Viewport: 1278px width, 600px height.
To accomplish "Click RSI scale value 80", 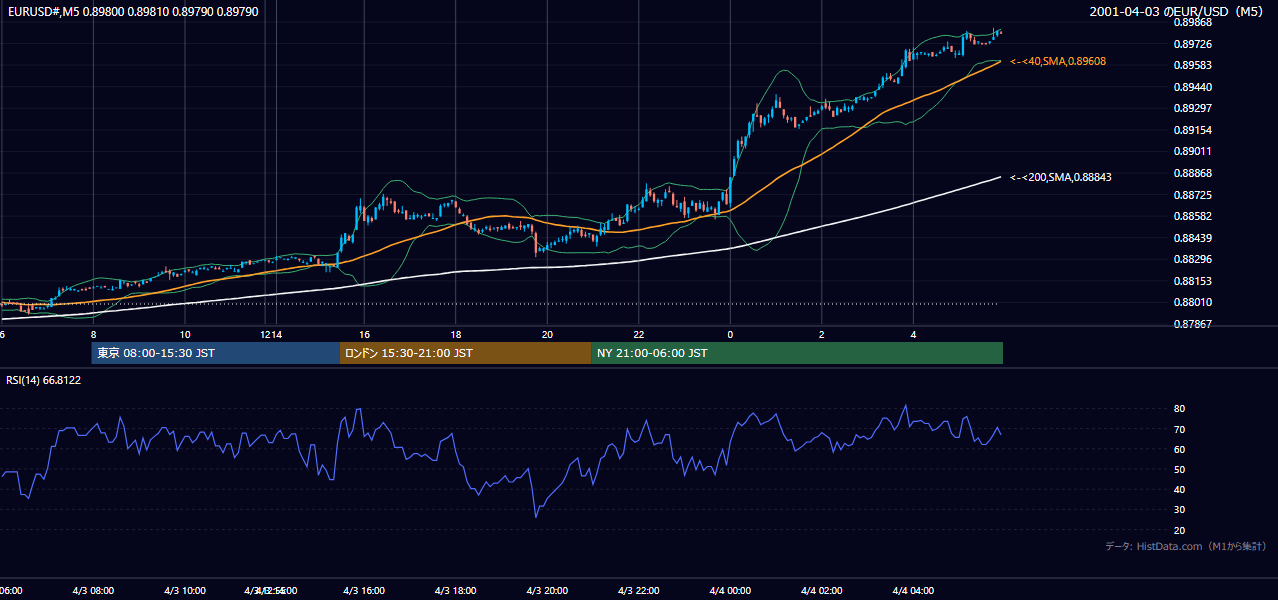I will 1179,409.
